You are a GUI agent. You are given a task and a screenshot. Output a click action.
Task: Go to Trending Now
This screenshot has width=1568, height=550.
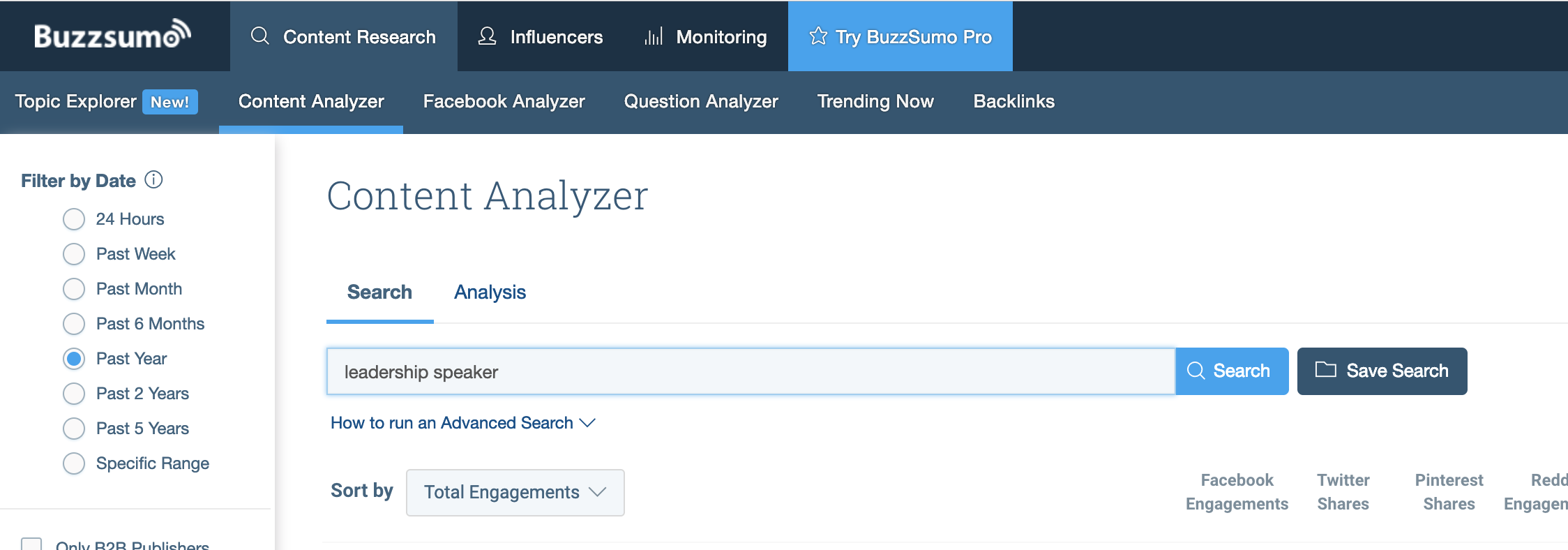(x=875, y=101)
